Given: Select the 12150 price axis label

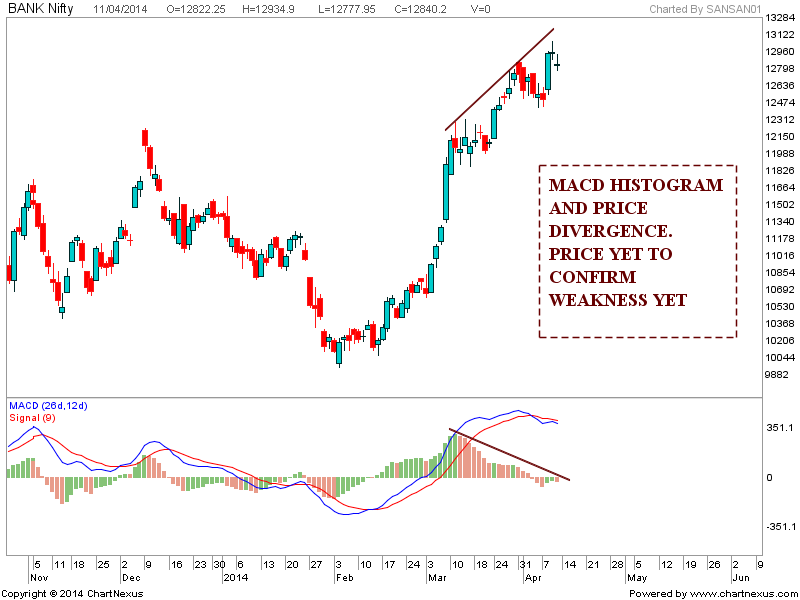Looking at the screenshot, I should 780,136.
